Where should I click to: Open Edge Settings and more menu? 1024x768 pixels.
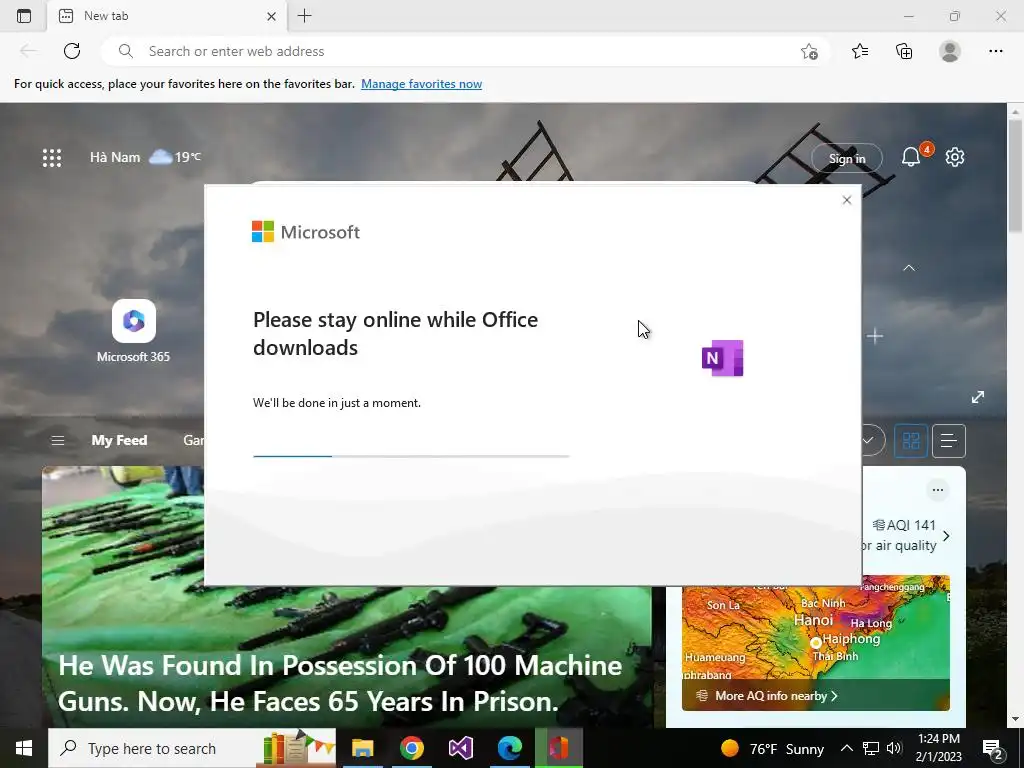(x=995, y=51)
